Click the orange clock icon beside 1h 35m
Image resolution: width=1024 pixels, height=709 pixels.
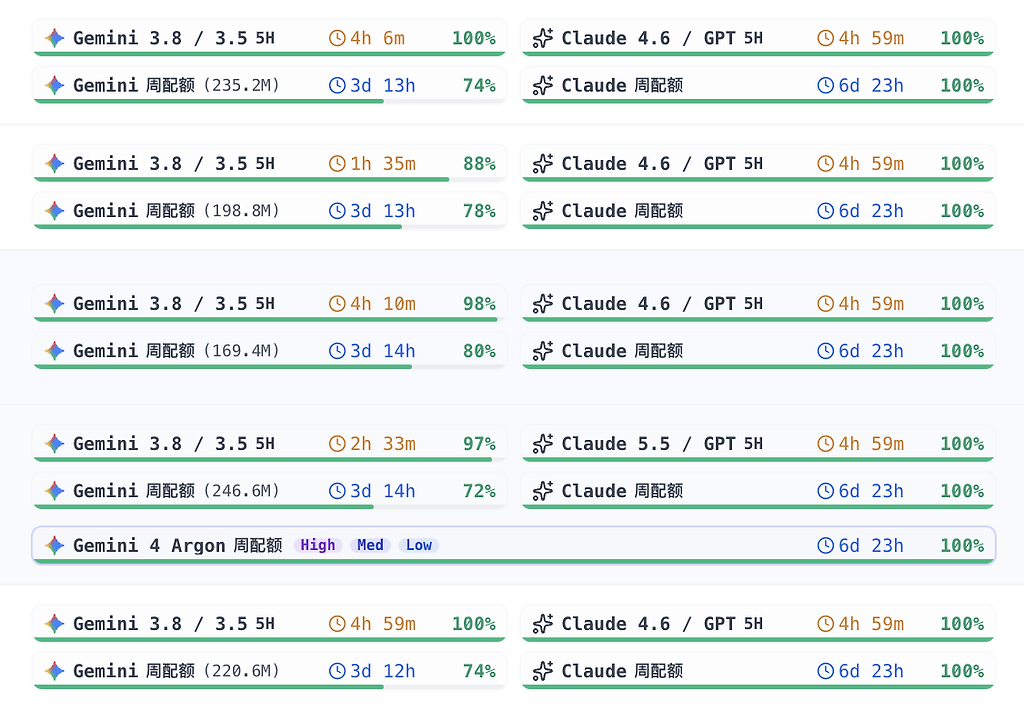pyautogui.click(x=337, y=164)
